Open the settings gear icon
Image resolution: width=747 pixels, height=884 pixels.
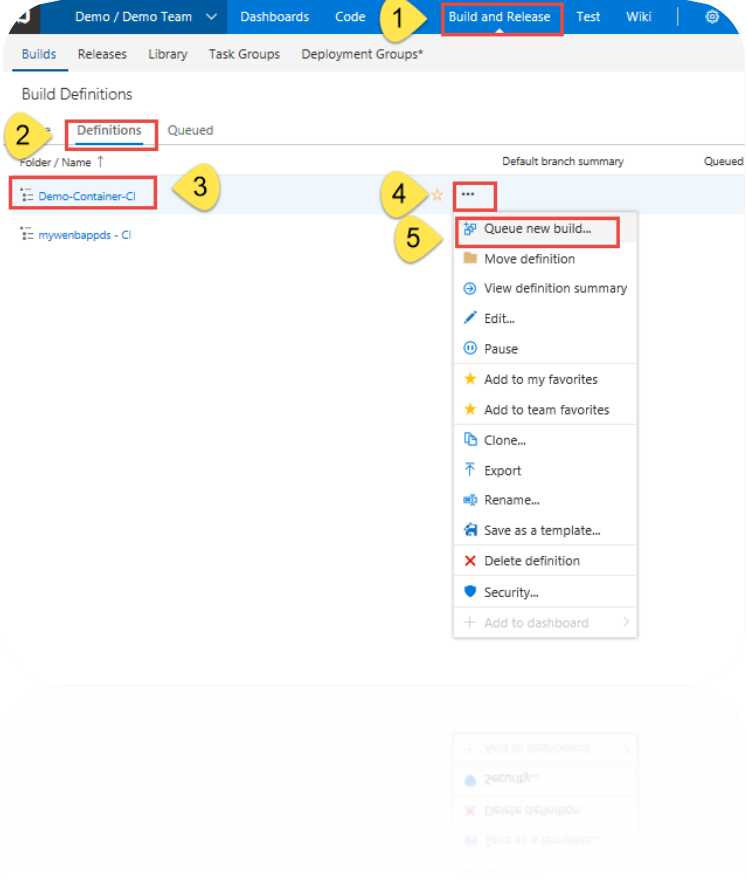pos(712,17)
